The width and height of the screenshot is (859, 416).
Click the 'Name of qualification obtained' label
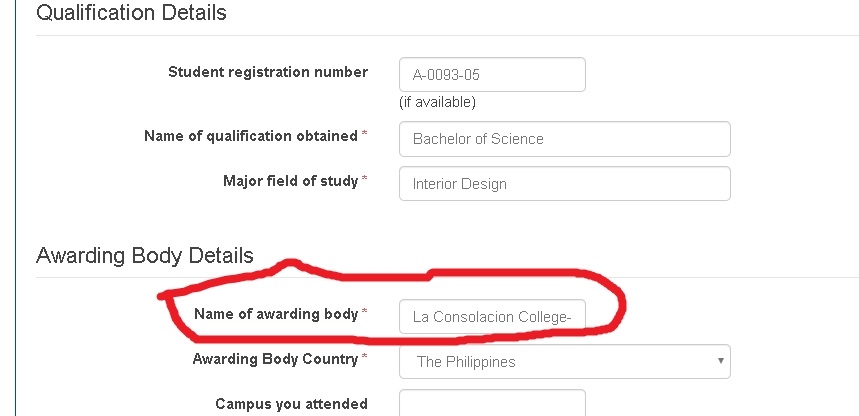(251, 136)
